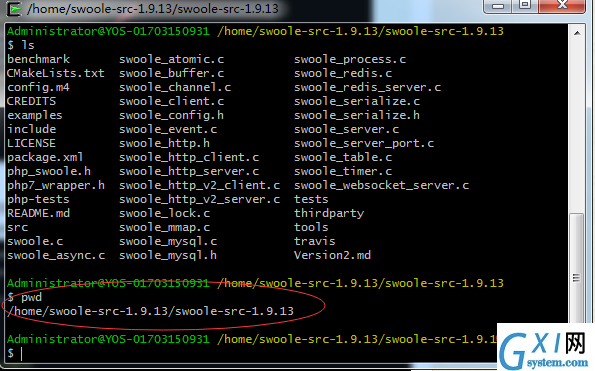595x371 pixels.
Task: Click the travis directory name
Action: (x=315, y=241)
